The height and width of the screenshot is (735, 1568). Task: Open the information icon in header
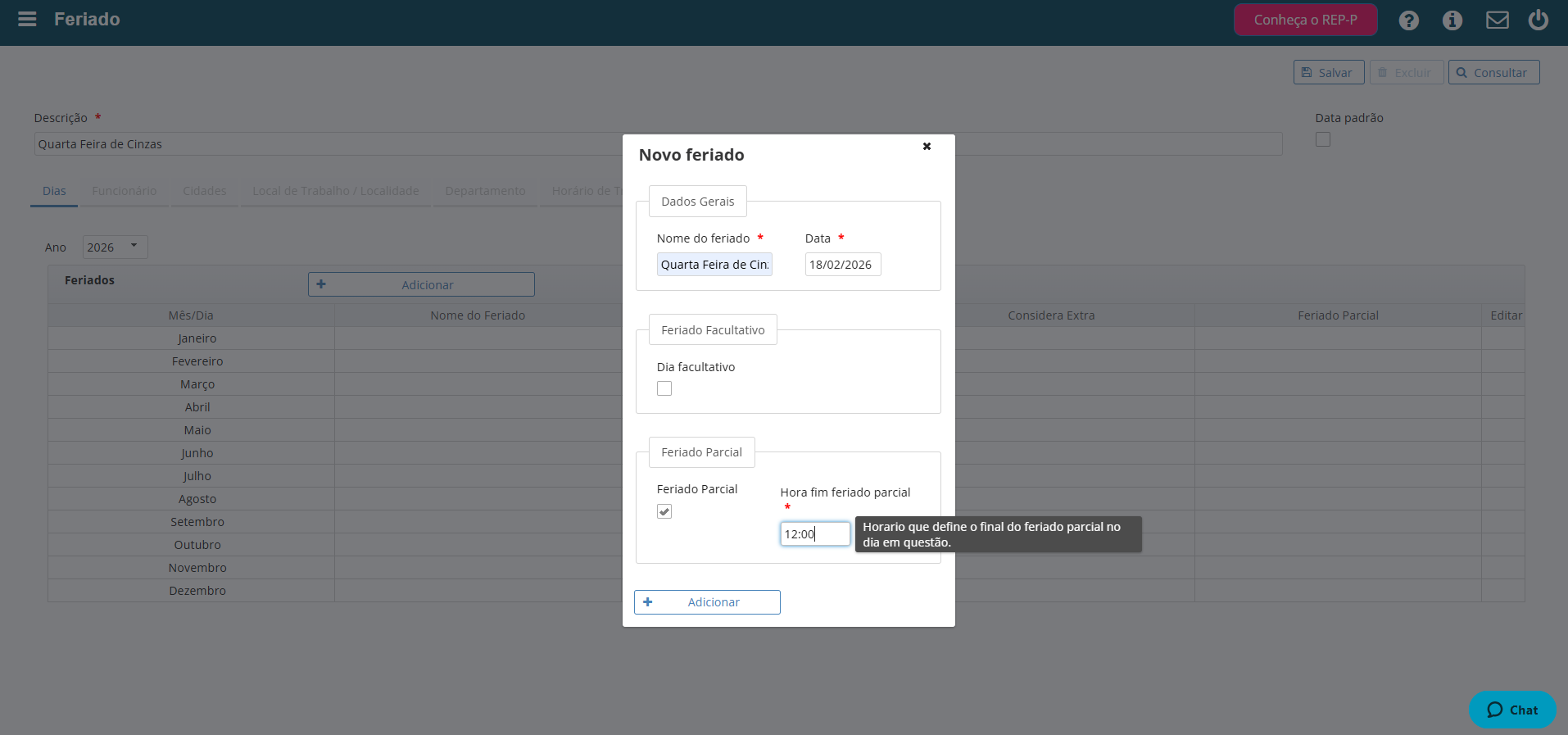coord(1452,20)
